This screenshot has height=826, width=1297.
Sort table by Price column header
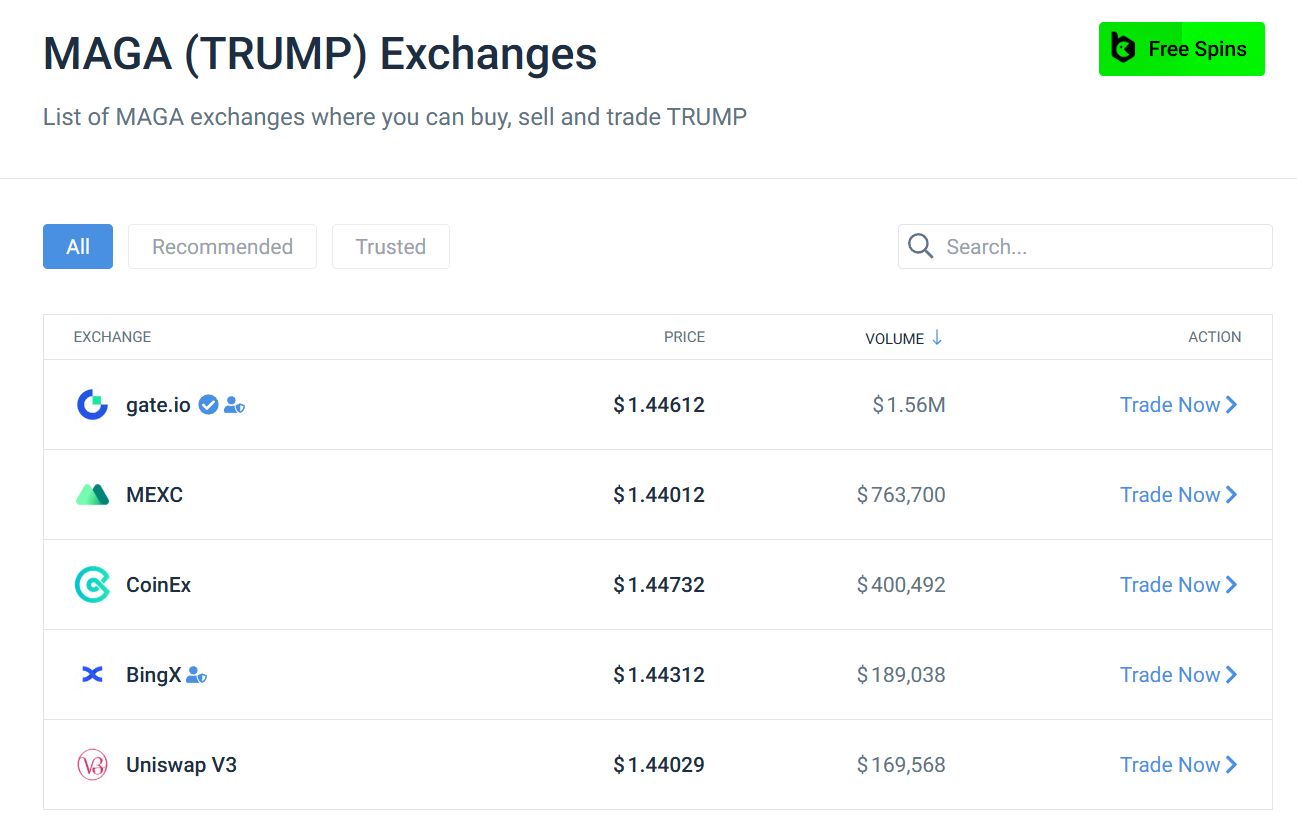pos(684,337)
